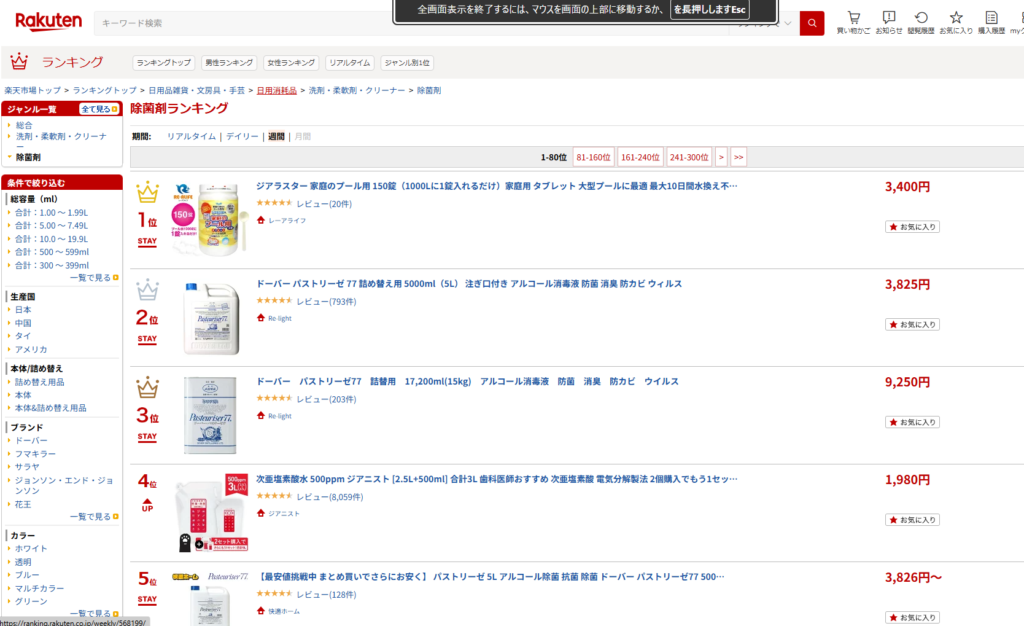The width and height of the screenshot is (1024, 626).
Task: Click the Rakuten logo
Action: pos(48,22)
